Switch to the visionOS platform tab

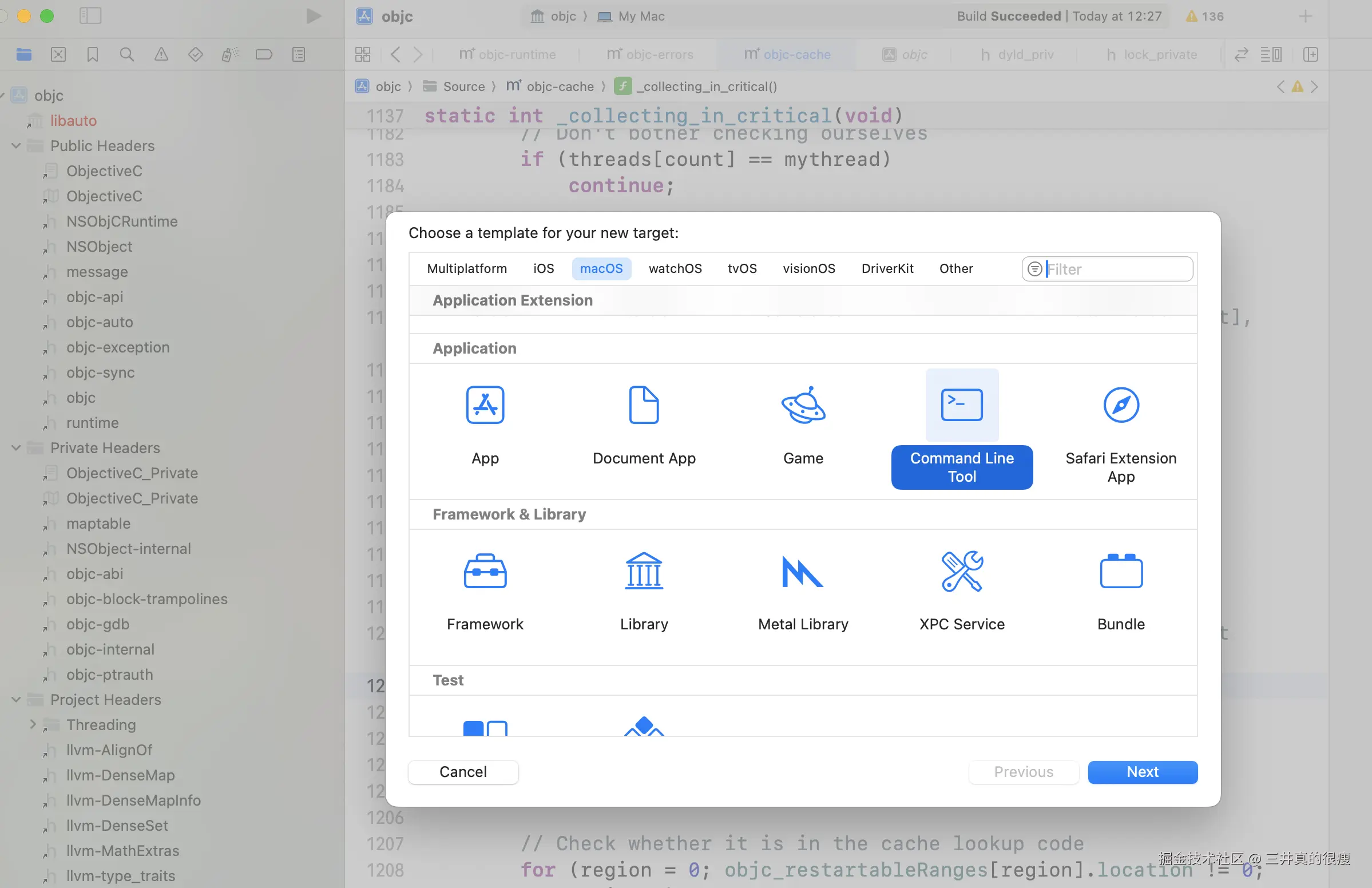click(x=808, y=269)
